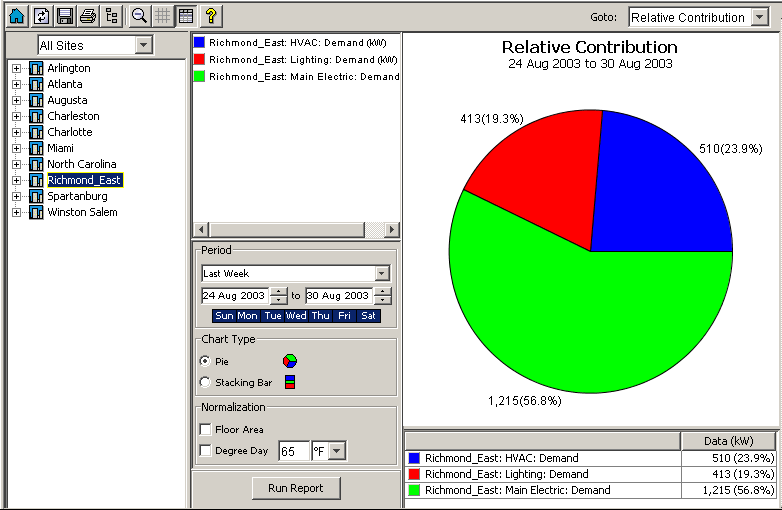Screen dimensions: 782x510
Task: Toggle the data table view icon
Action: point(185,16)
